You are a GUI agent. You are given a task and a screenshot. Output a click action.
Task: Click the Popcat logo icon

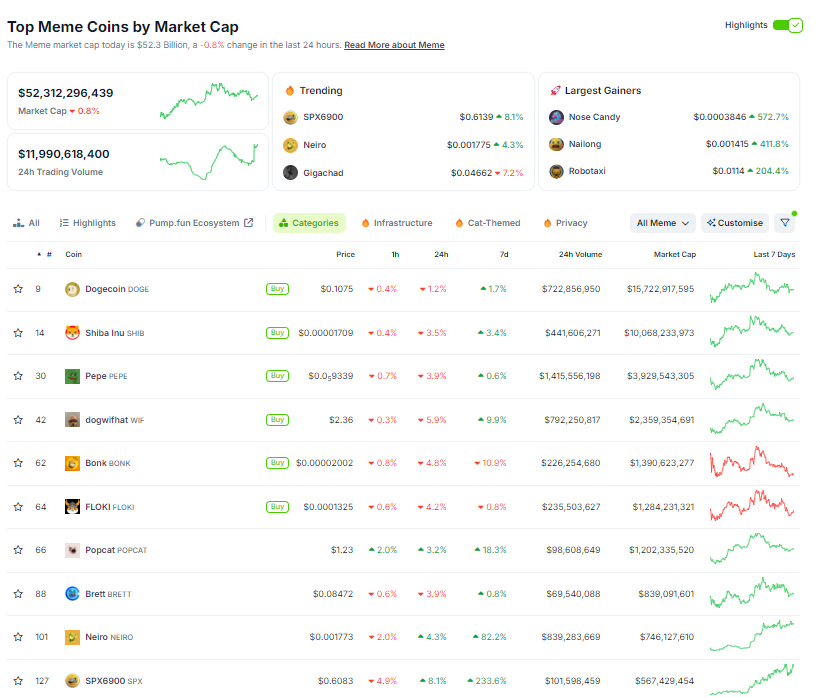pyautogui.click(x=72, y=550)
